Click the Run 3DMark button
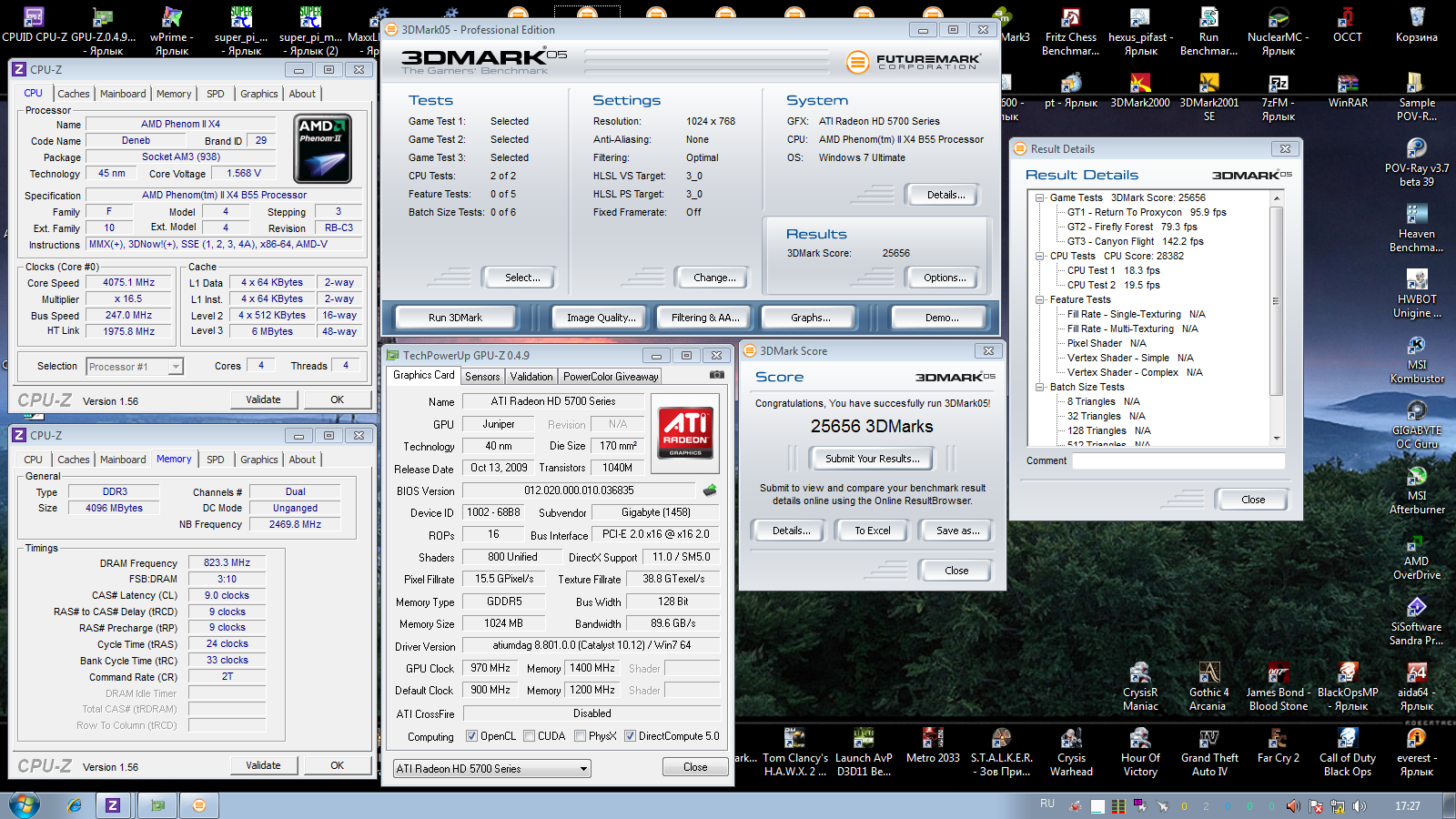Viewport: 1456px width, 819px height. tap(455, 318)
